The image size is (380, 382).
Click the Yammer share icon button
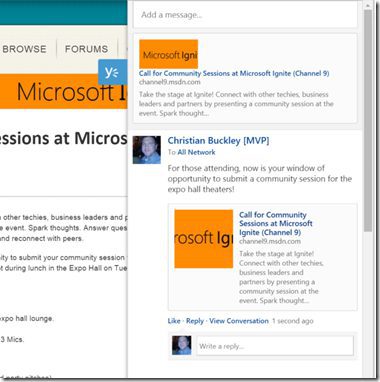click(113, 72)
